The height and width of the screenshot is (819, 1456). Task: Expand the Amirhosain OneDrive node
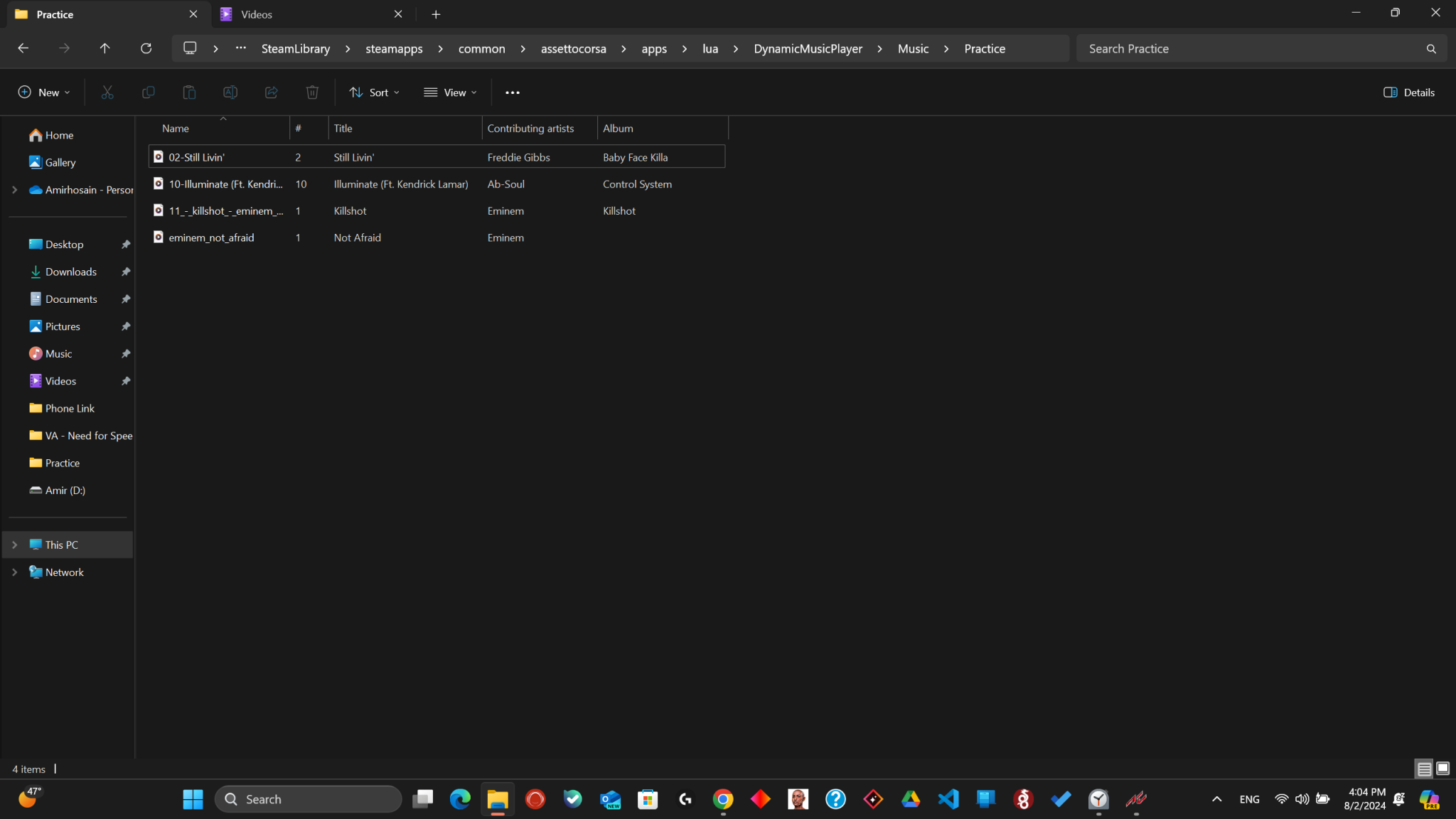point(14,190)
